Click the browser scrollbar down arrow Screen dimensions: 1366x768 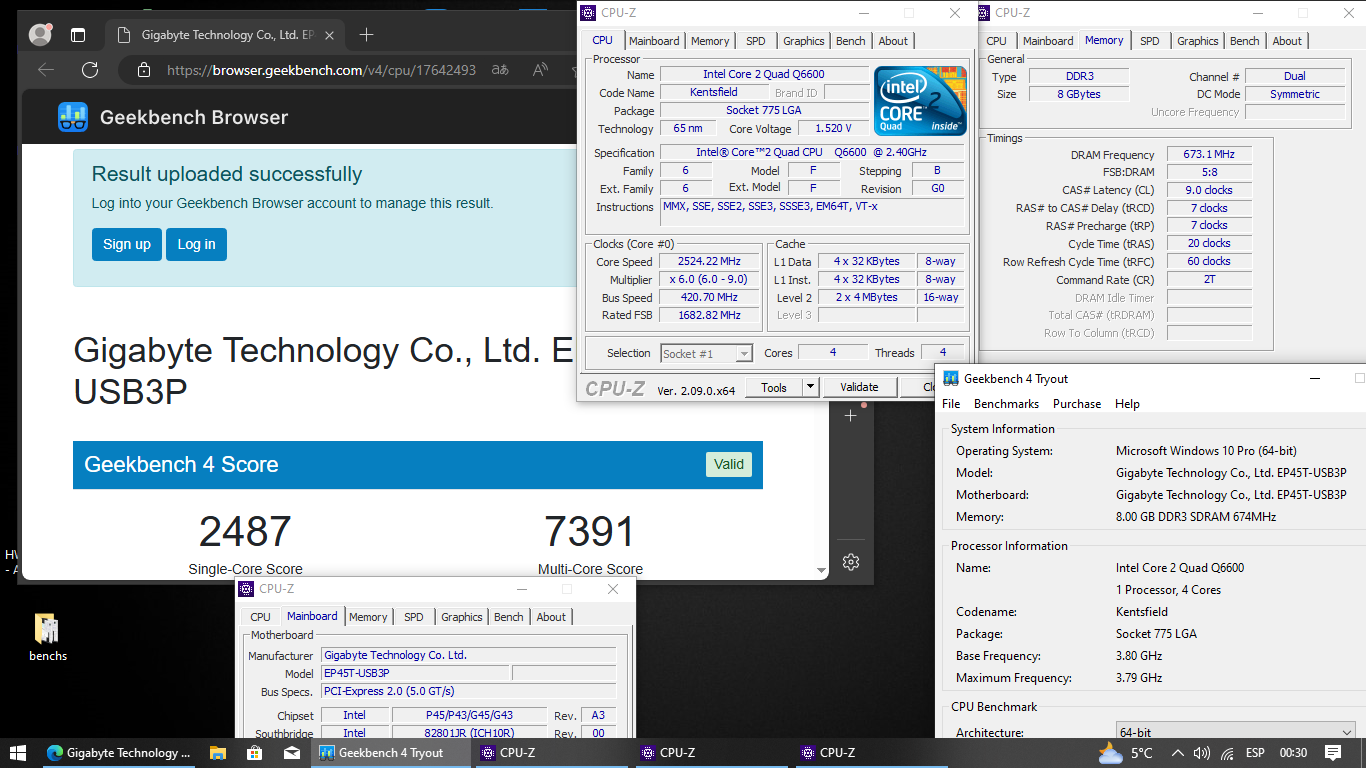click(x=822, y=572)
